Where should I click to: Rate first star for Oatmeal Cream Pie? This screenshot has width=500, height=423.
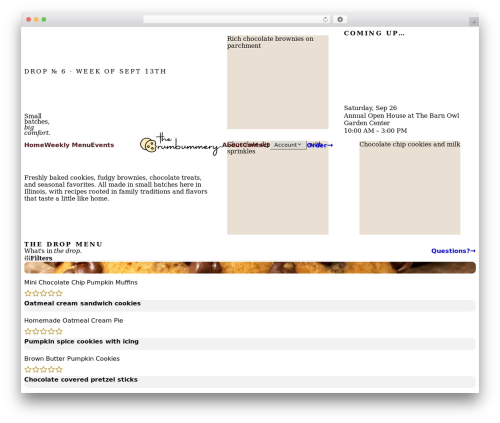28,331
